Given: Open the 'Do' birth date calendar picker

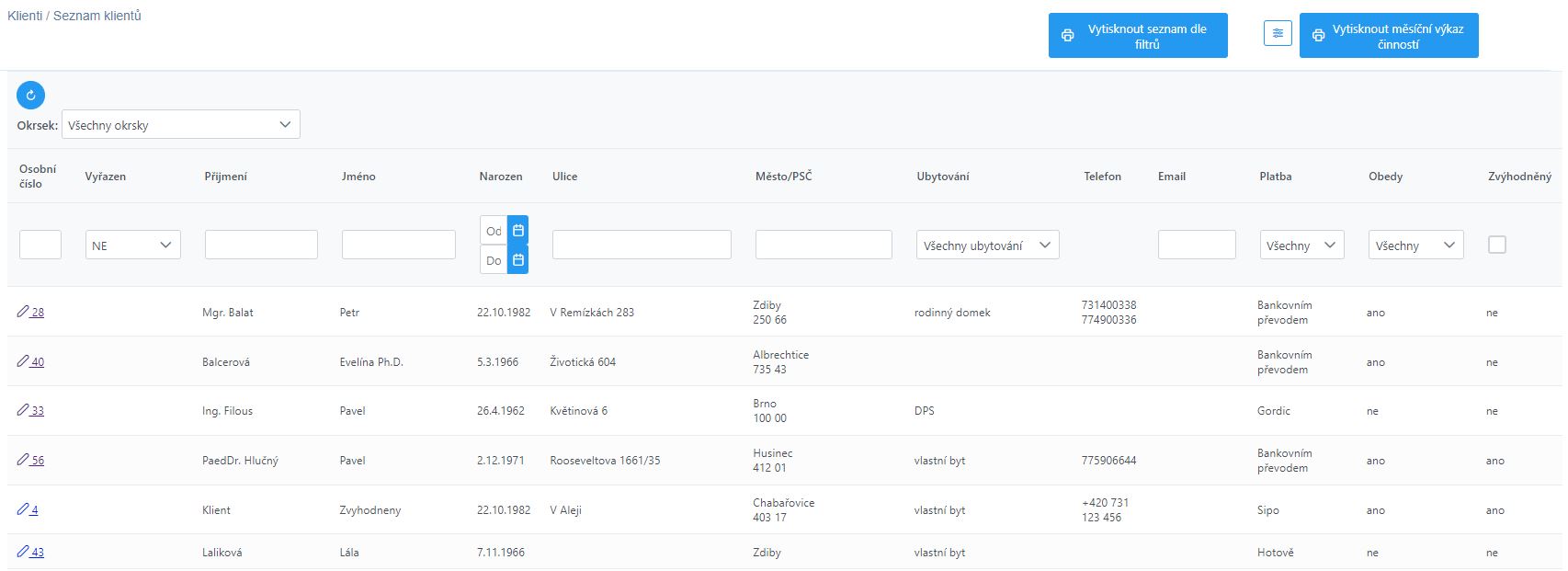Looking at the screenshot, I should (518, 260).
